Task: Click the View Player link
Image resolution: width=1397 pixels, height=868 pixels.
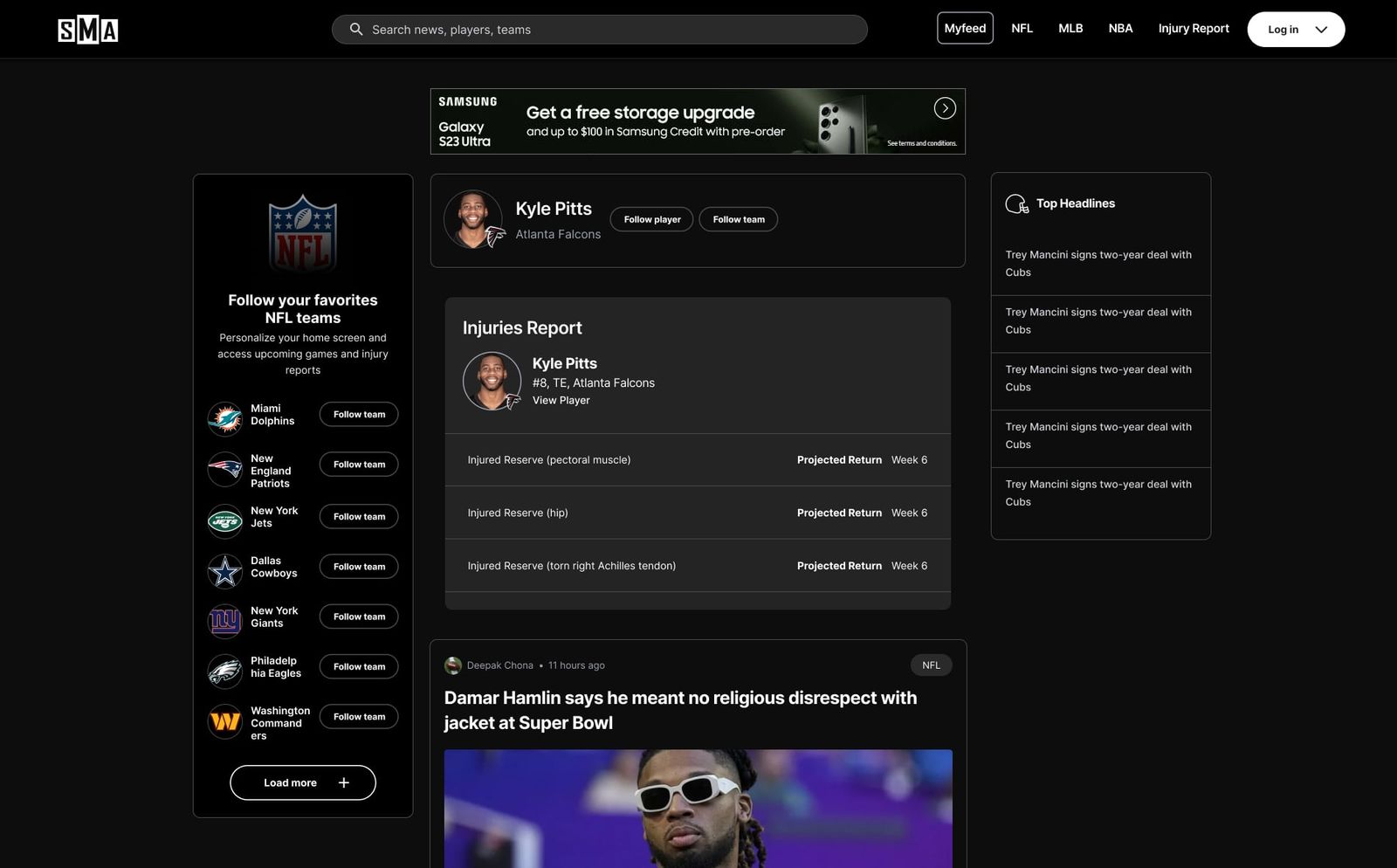Action: [x=561, y=400]
